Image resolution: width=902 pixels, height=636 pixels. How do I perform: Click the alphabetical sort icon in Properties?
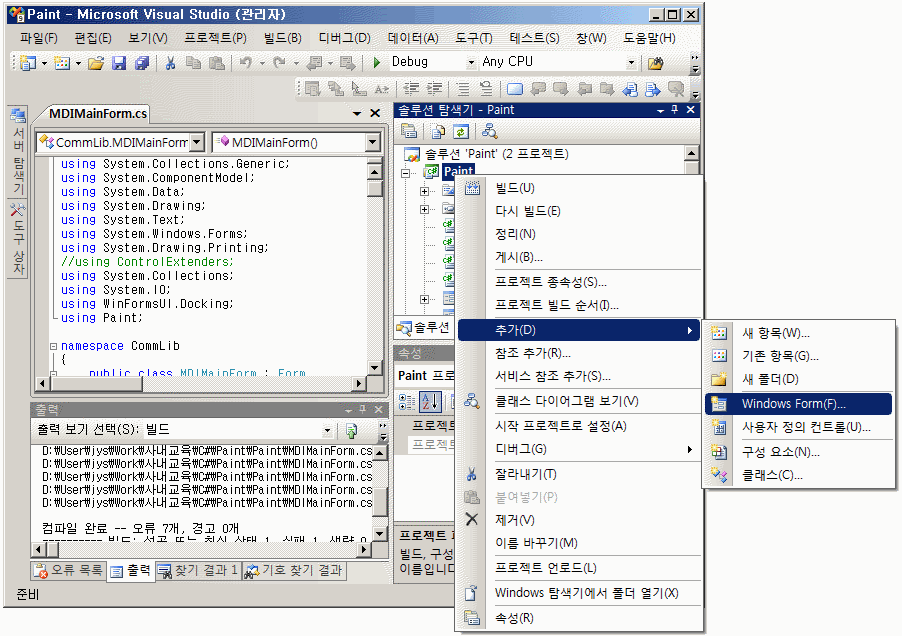click(x=430, y=401)
